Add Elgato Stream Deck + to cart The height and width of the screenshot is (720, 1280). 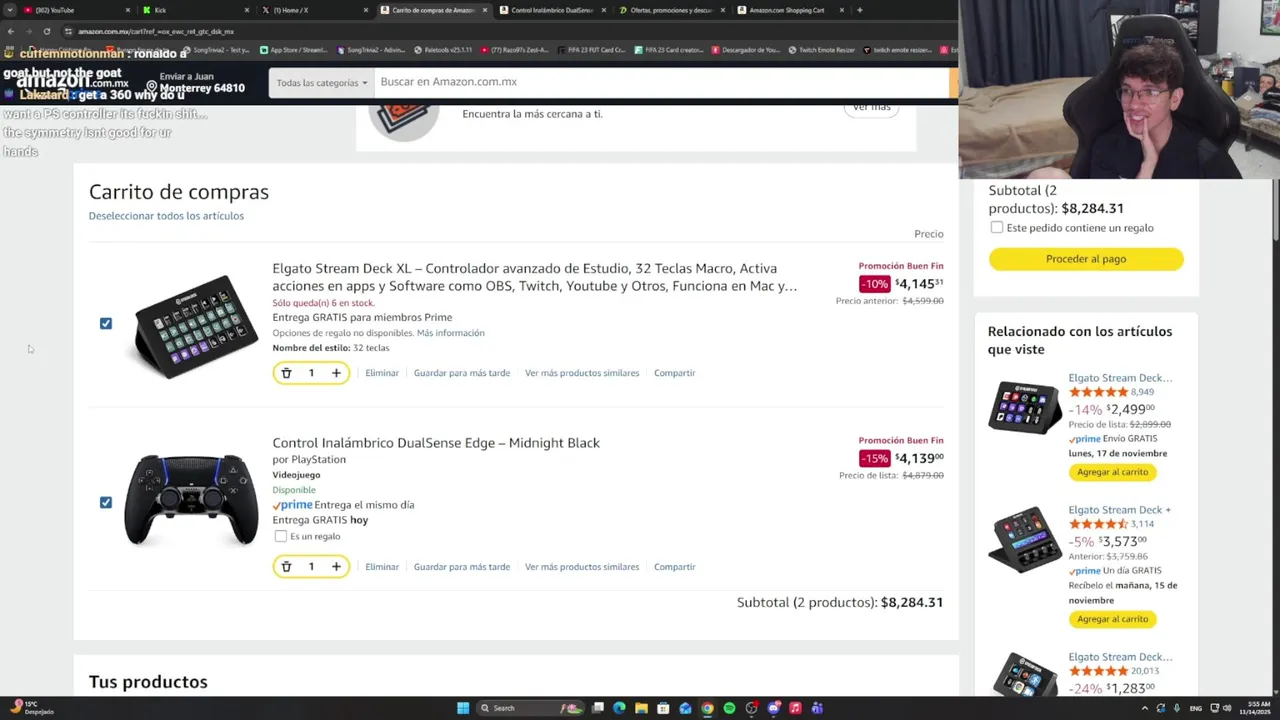1112,619
